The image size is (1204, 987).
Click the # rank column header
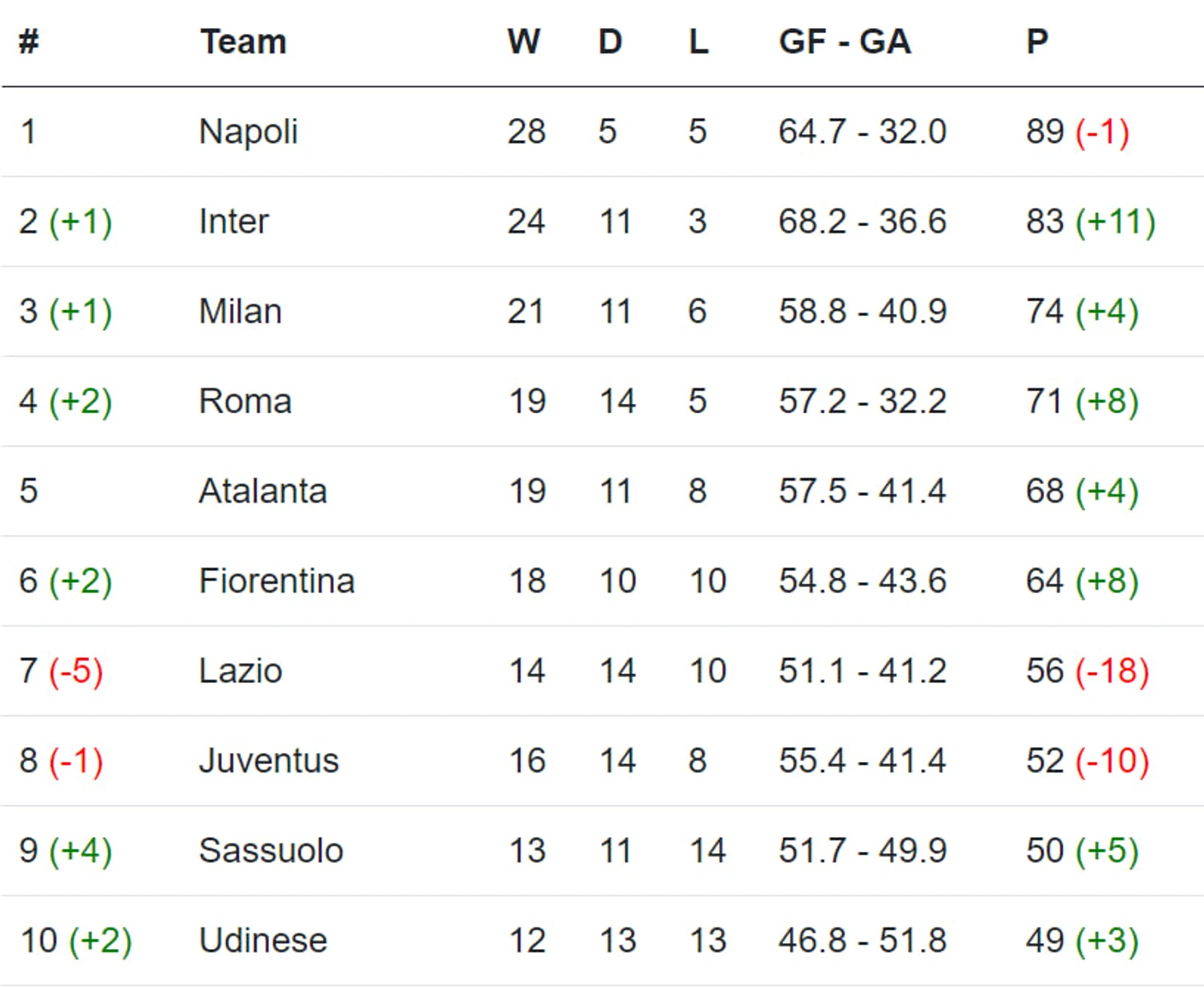tap(29, 42)
